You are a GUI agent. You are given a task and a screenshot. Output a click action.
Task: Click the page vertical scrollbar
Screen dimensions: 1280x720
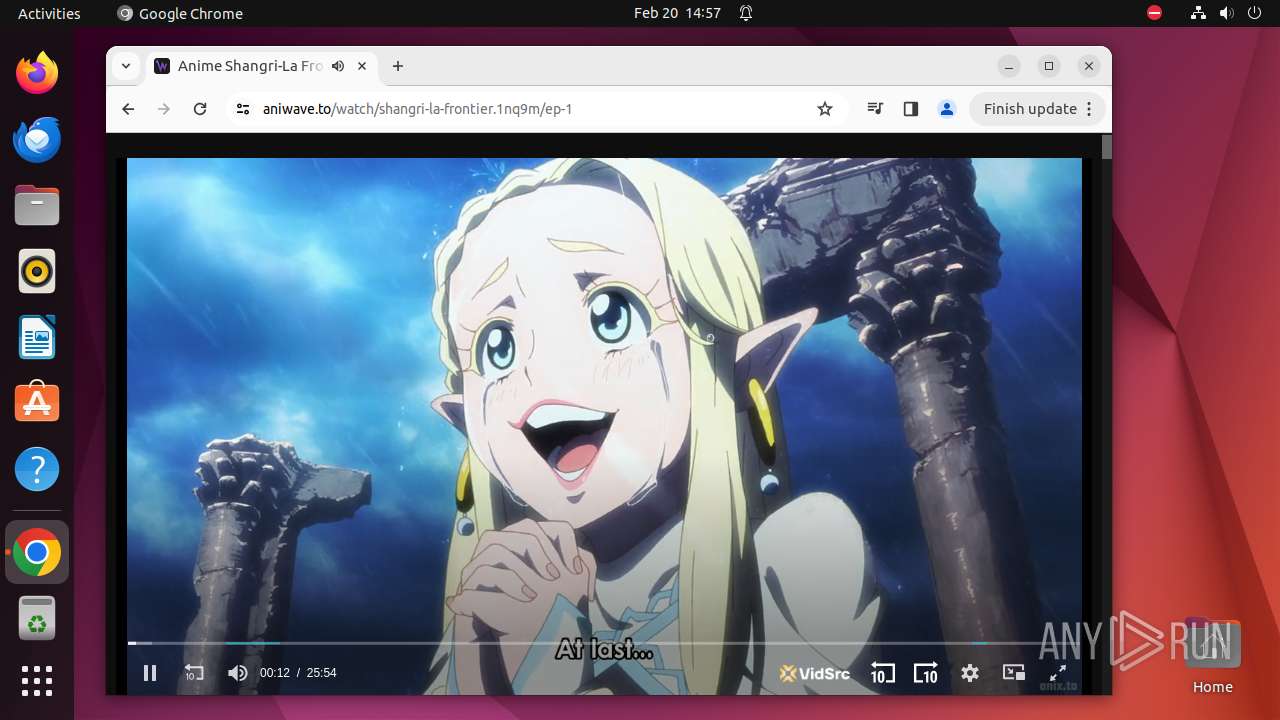tap(1107, 148)
